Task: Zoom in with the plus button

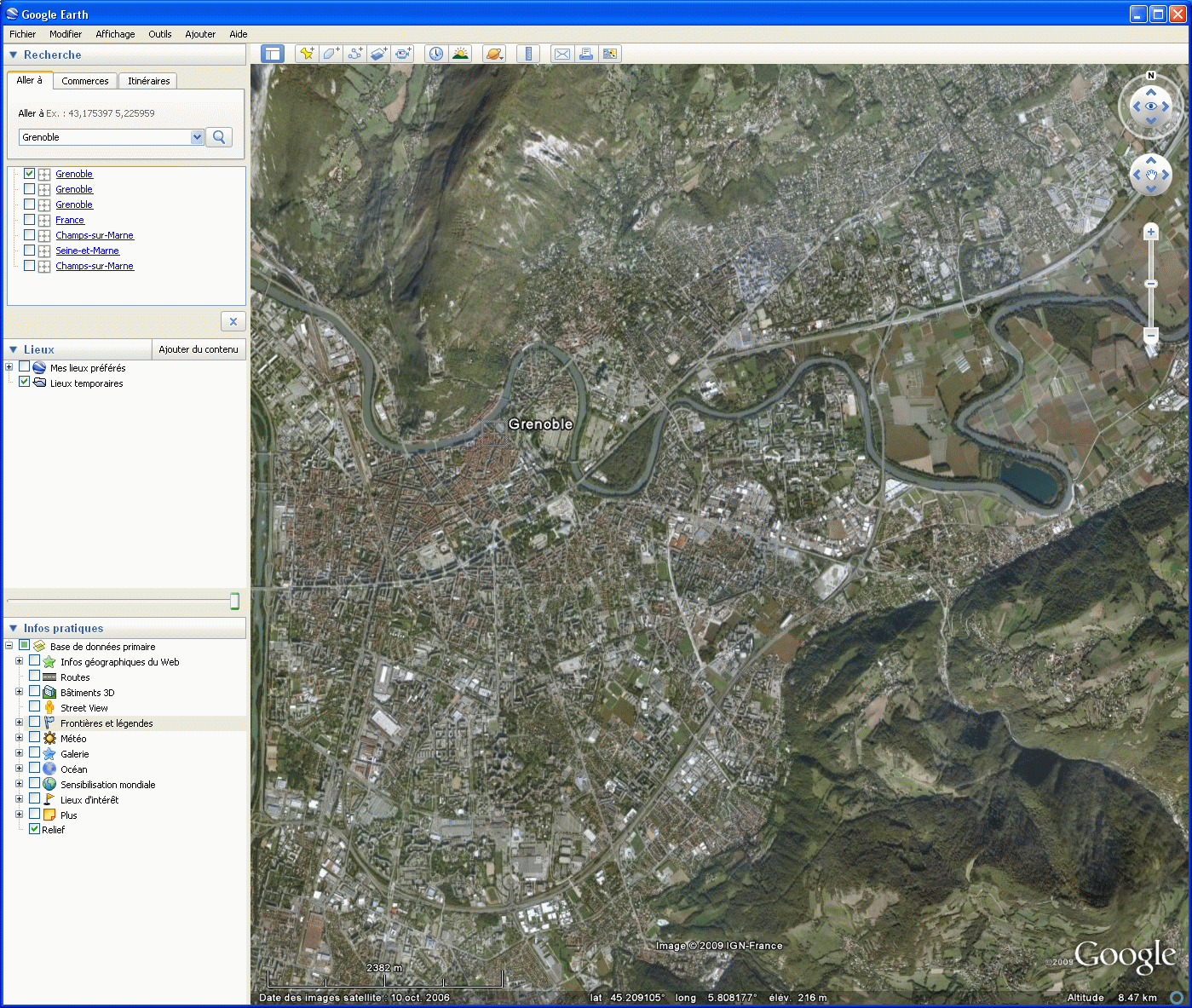Action: point(1151,232)
